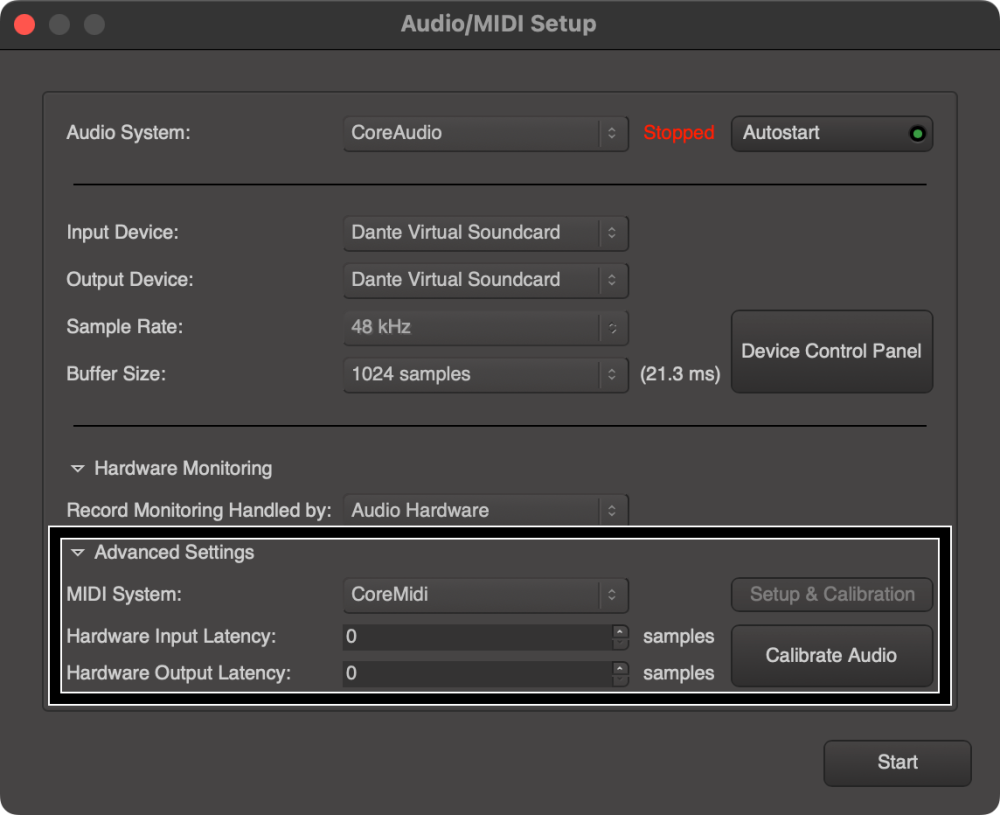Open the Output Device dropdown
The image size is (1000, 815).
pyautogui.click(x=485, y=280)
